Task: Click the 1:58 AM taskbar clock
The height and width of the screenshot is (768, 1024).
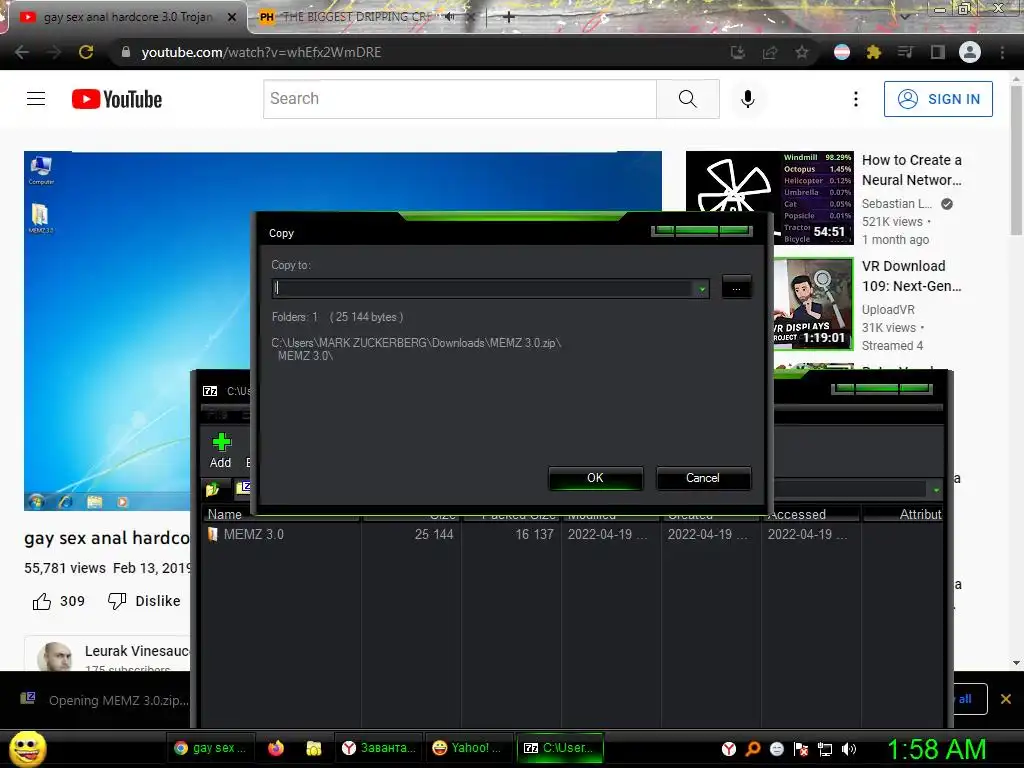Action: (x=936, y=749)
